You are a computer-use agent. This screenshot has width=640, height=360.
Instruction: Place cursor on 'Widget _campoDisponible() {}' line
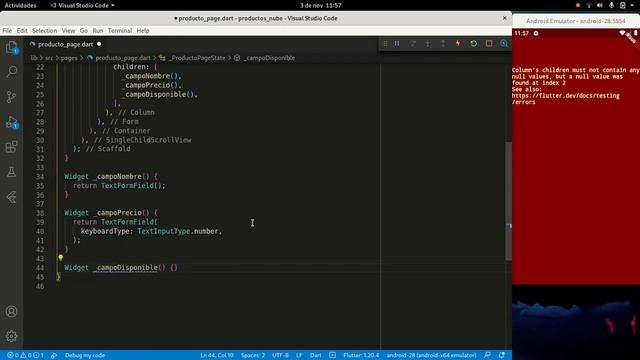tap(121, 268)
